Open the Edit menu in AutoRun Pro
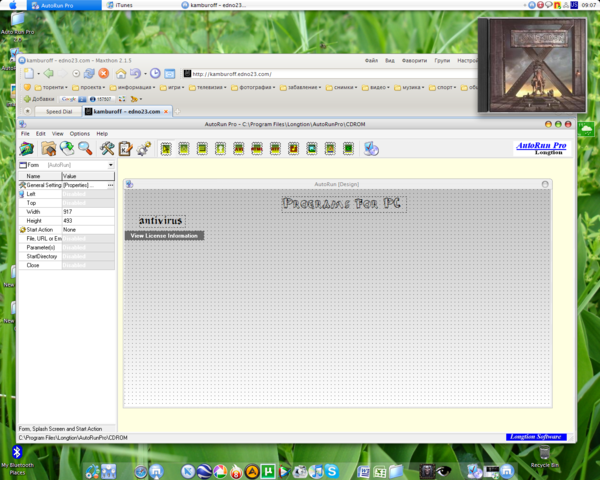This screenshot has height=480, width=600. tap(41, 134)
